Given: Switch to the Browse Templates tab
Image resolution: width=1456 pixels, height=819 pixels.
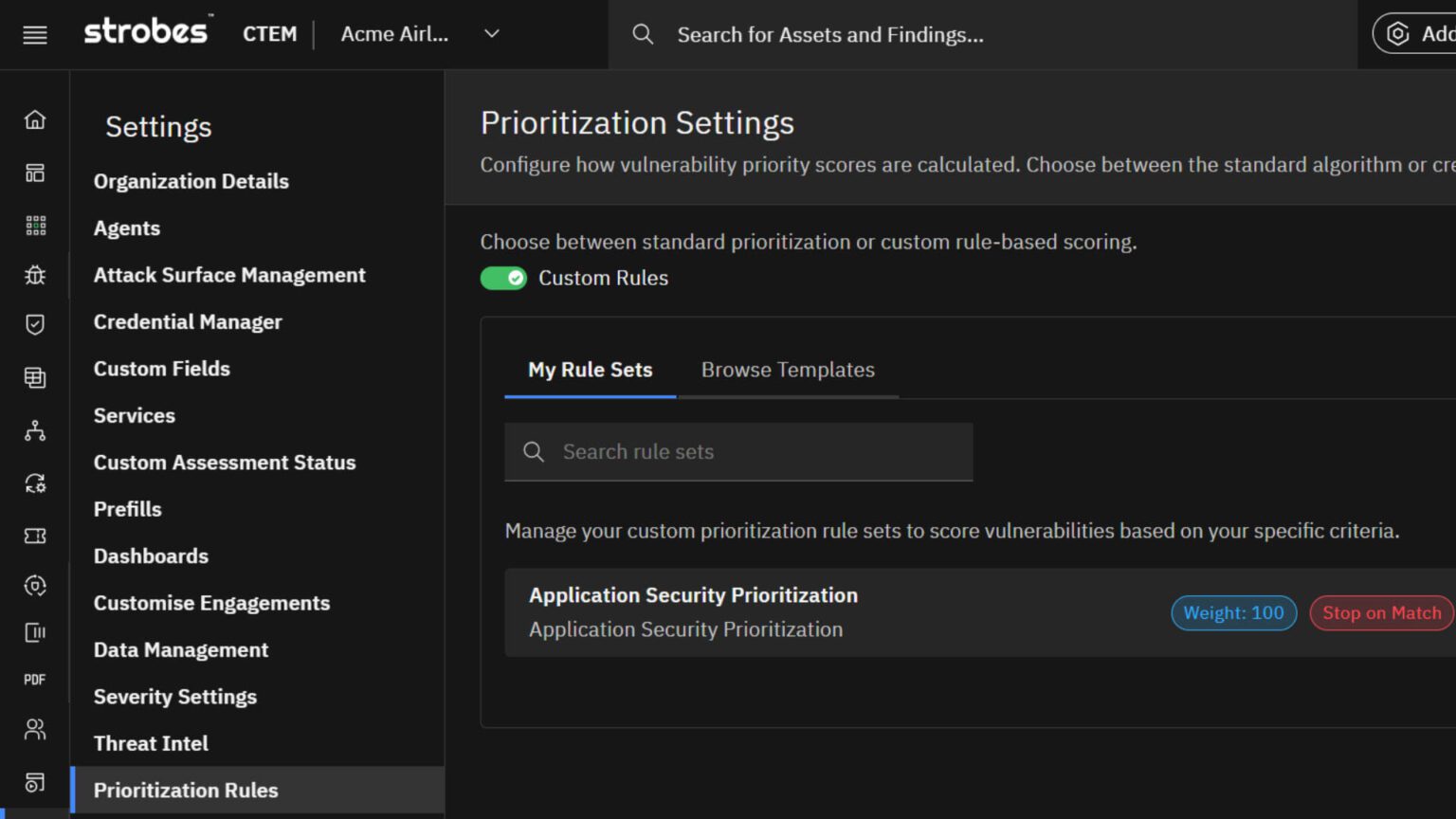Looking at the screenshot, I should click(x=788, y=370).
